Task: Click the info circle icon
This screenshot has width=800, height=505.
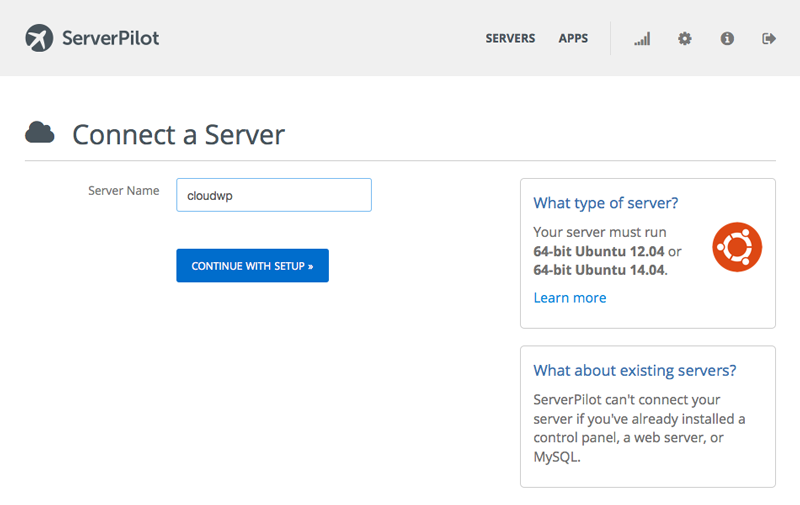Action: point(727,38)
